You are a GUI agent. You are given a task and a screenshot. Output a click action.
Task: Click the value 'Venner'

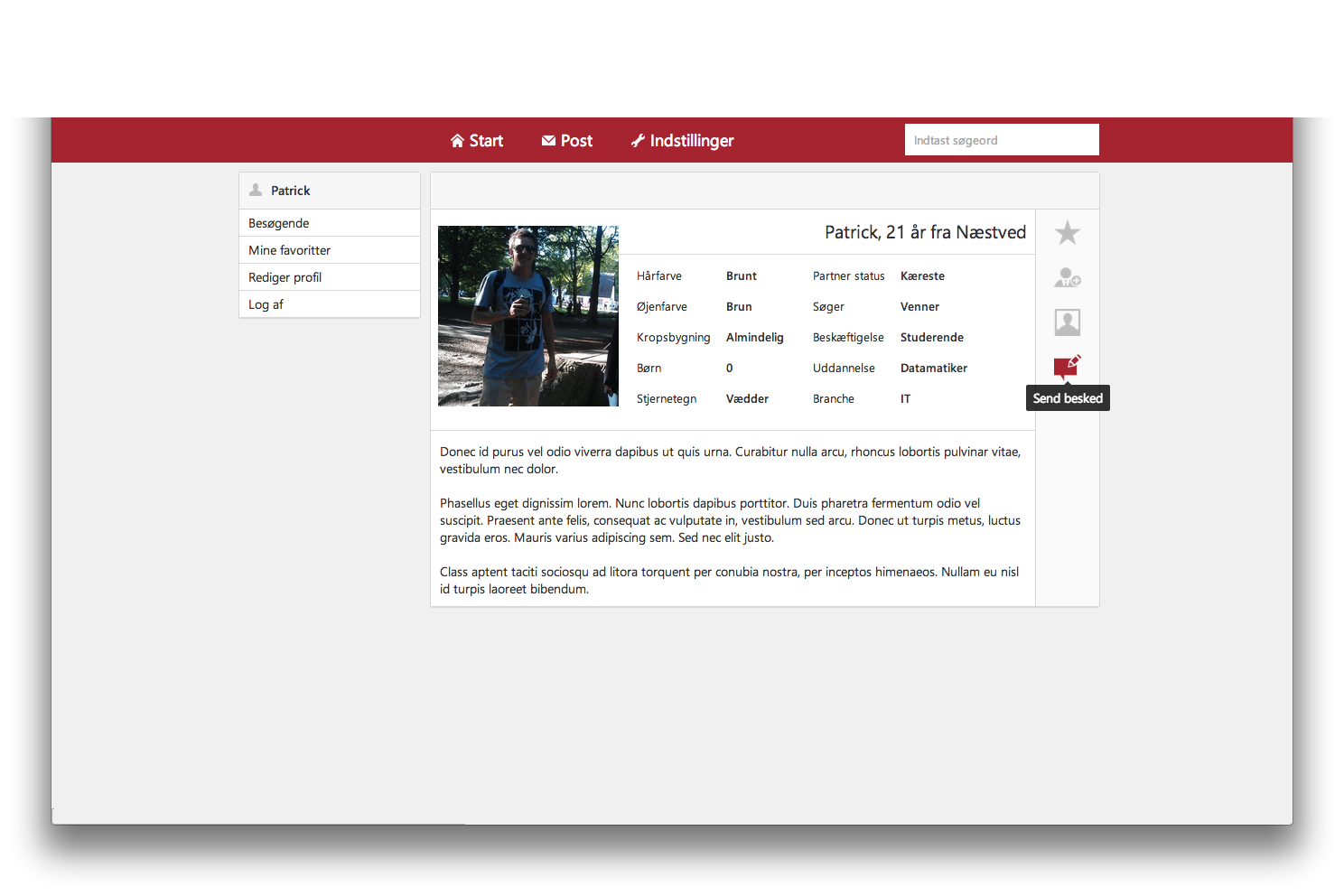(920, 307)
